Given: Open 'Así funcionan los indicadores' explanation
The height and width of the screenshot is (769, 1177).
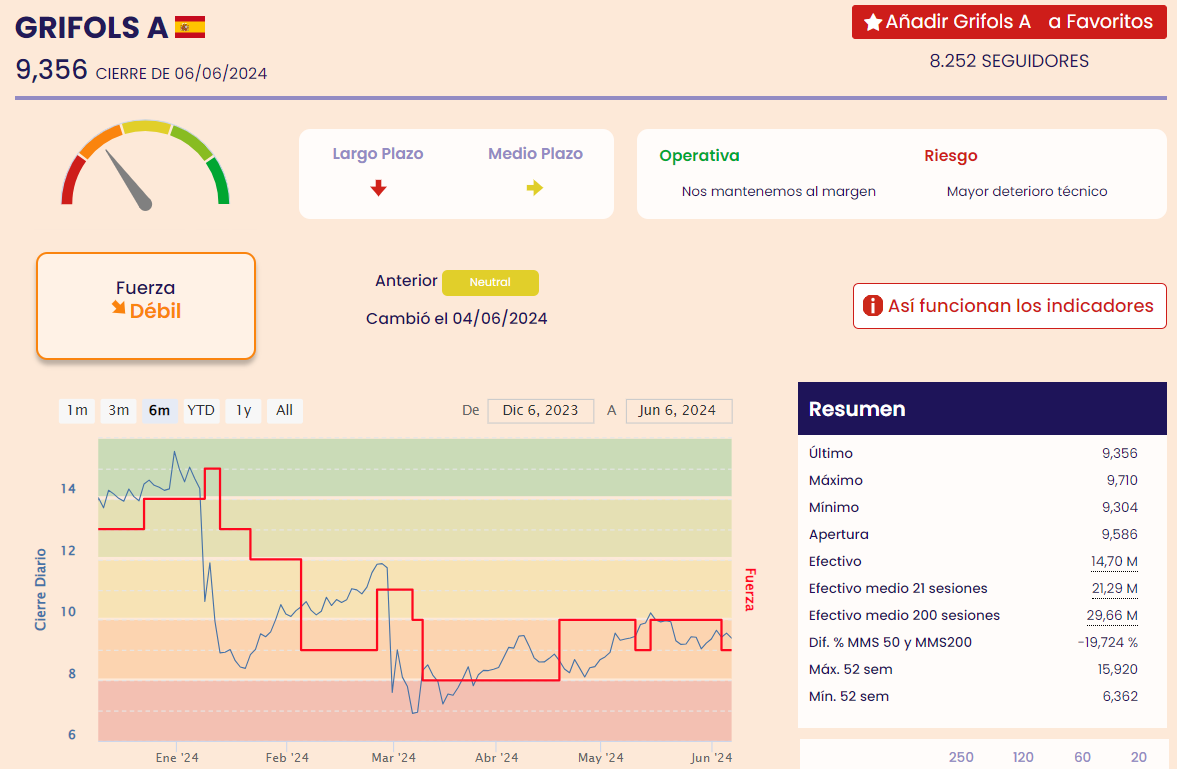Looking at the screenshot, I should click(1010, 306).
